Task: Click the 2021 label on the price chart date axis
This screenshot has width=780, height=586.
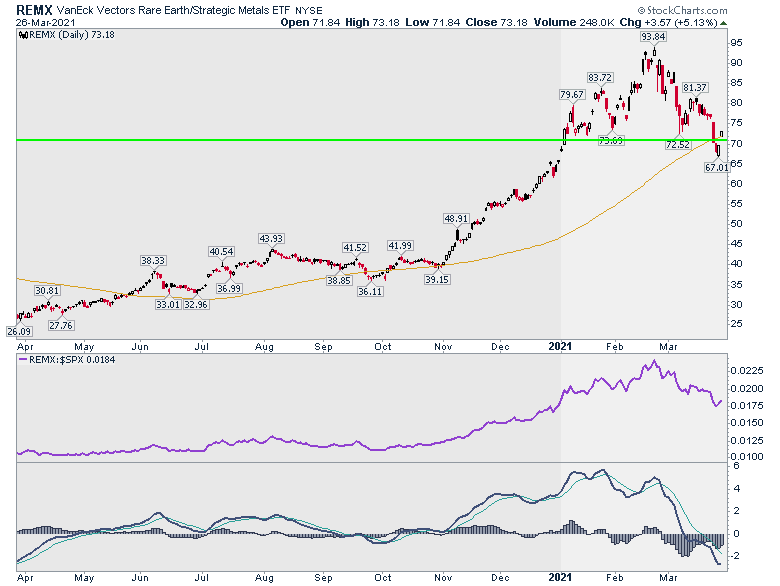Action: click(560, 346)
